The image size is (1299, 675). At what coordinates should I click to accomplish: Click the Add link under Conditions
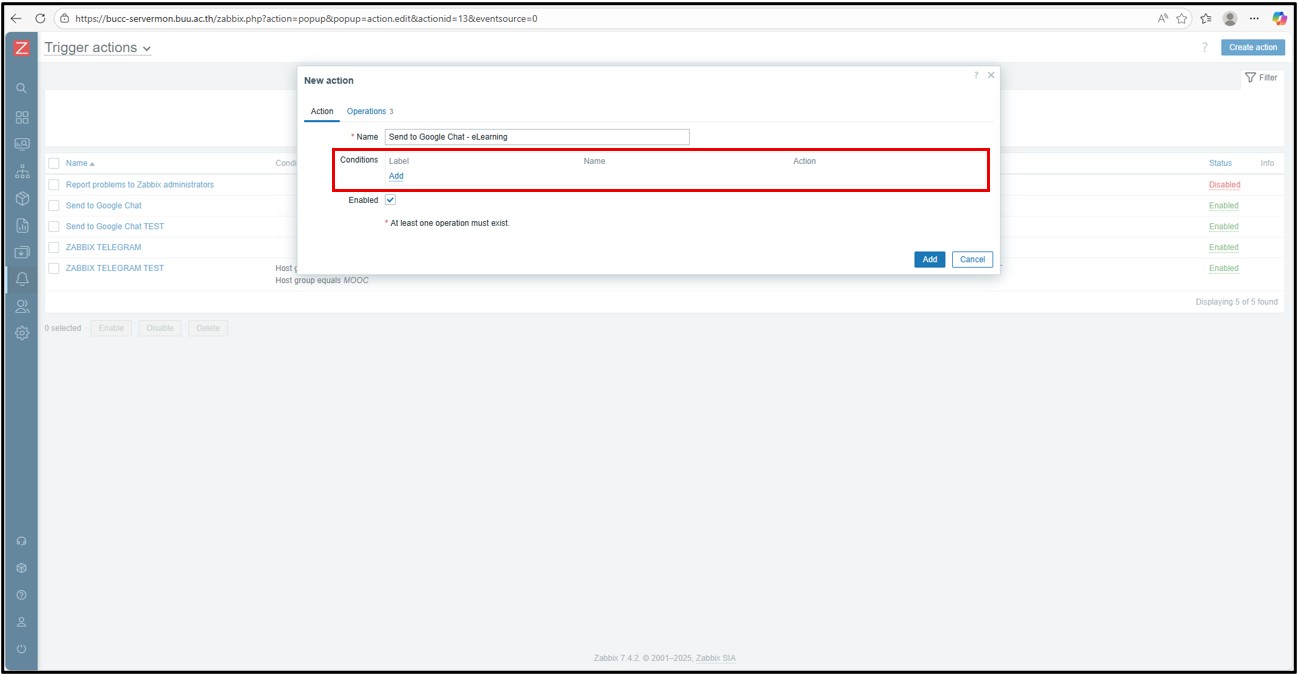(396, 176)
